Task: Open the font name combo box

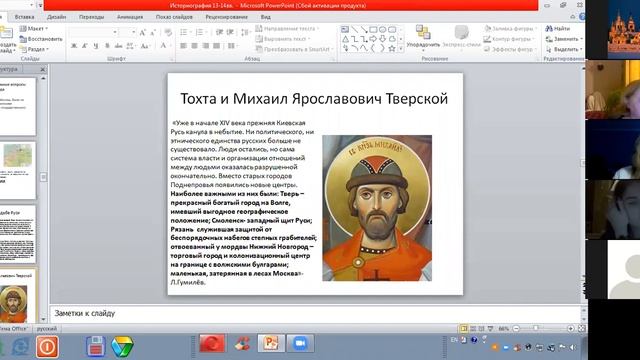Action: click(93, 32)
